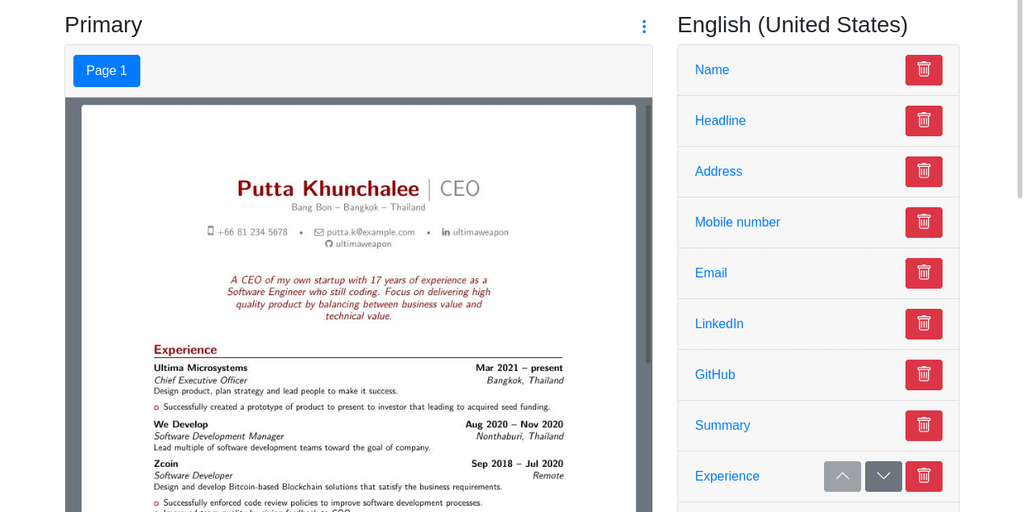
Task: Open the Summary section link
Action: (x=722, y=426)
